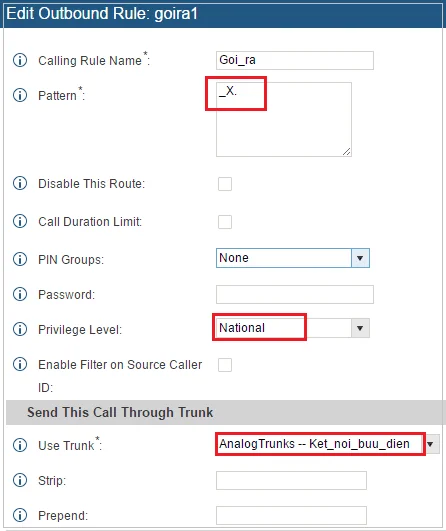This screenshot has height=531, width=446.
Task: Click info icon beside Call Duration Limit
Action: tap(20, 221)
